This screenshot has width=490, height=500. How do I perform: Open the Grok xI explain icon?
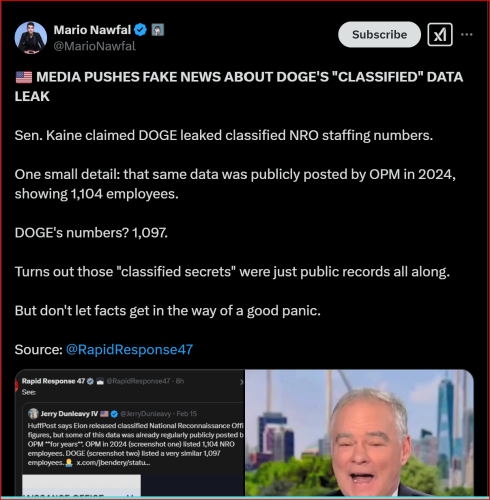click(440, 34)
